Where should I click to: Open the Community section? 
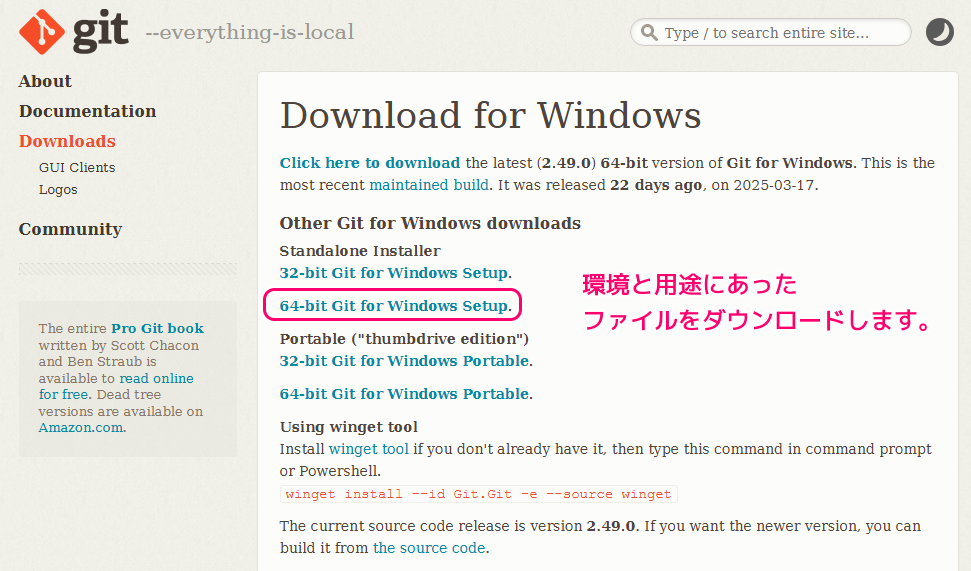pyautogui.click(x=70, y=229)
